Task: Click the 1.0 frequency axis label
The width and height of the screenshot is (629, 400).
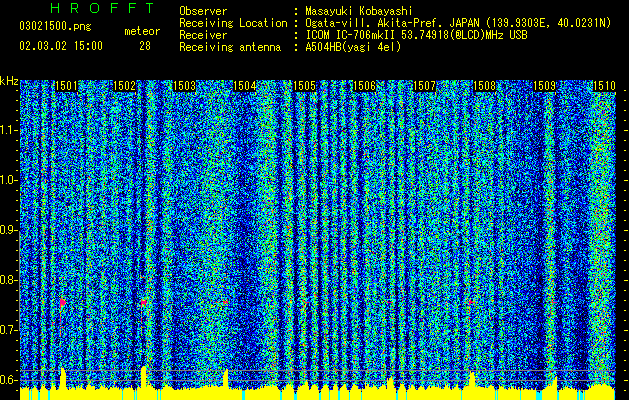Action: pos(8,180)
